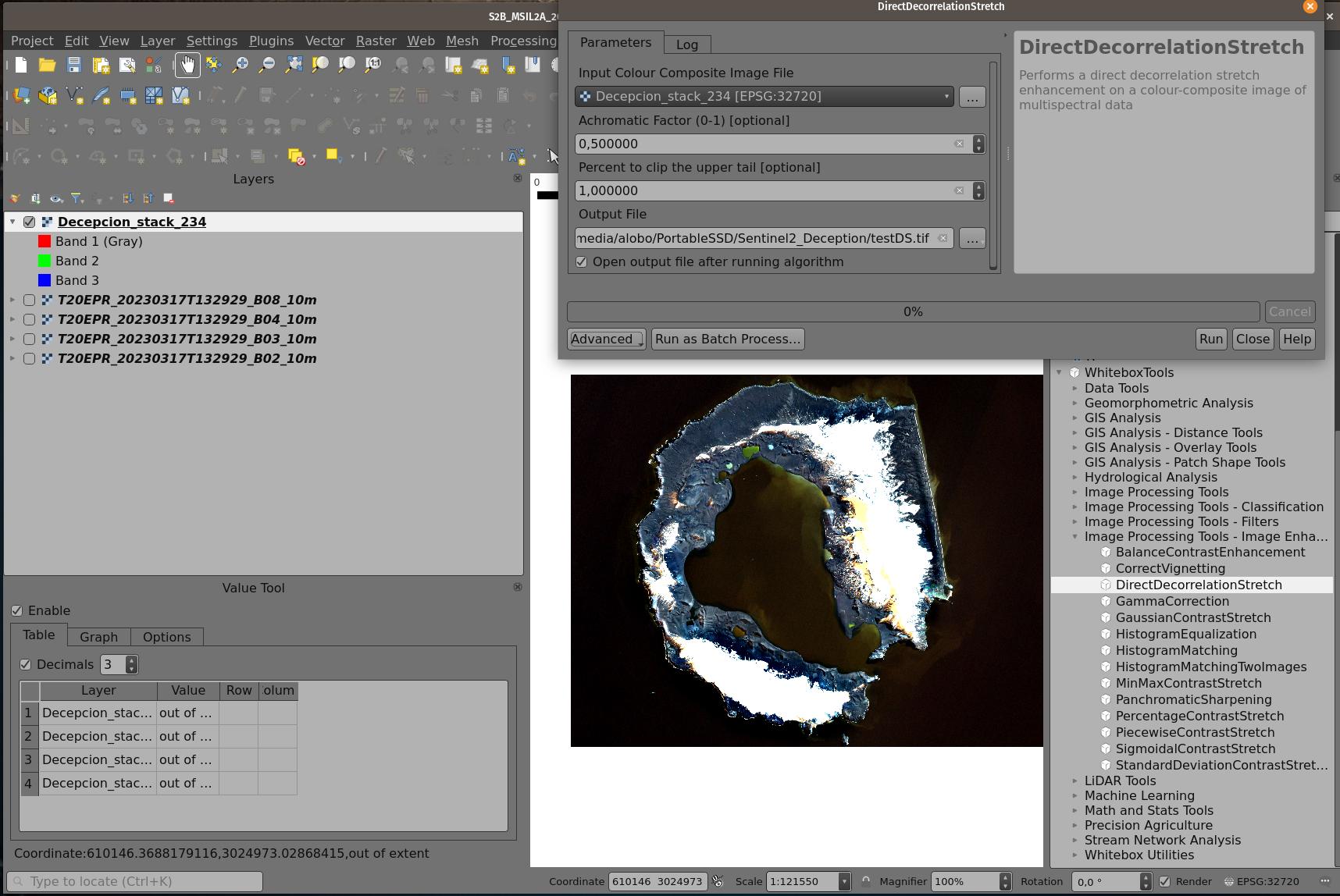Select the Pan Map hand tool
The image size is (1340, 896).
point(187,66)
